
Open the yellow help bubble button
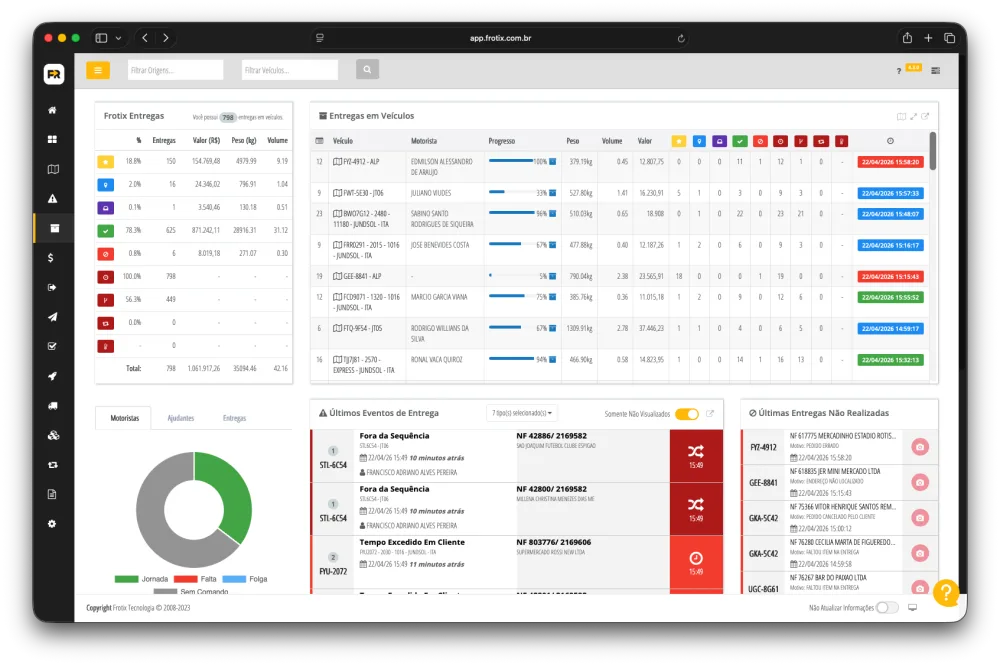946,593
